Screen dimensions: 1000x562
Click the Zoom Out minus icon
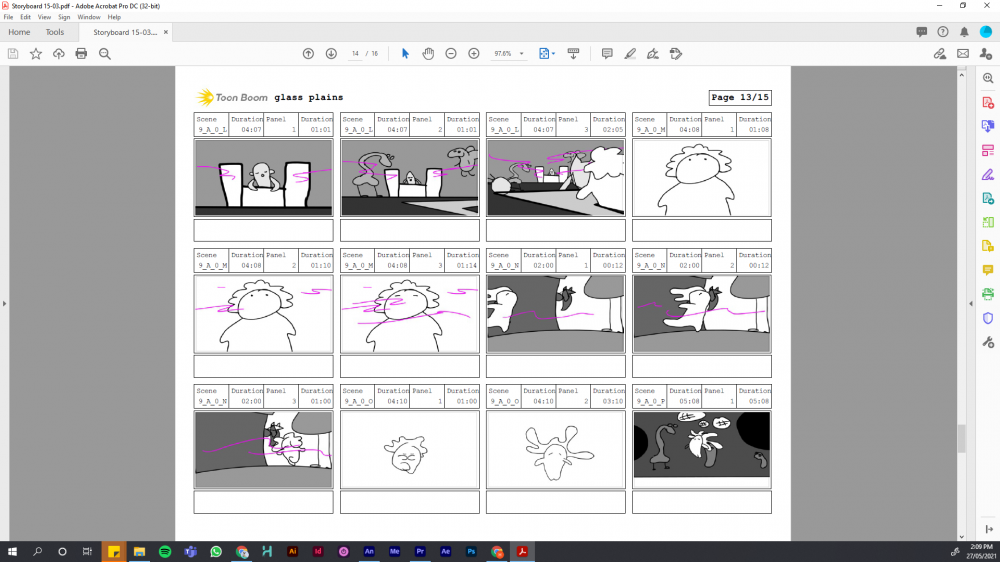click(451, 53)
